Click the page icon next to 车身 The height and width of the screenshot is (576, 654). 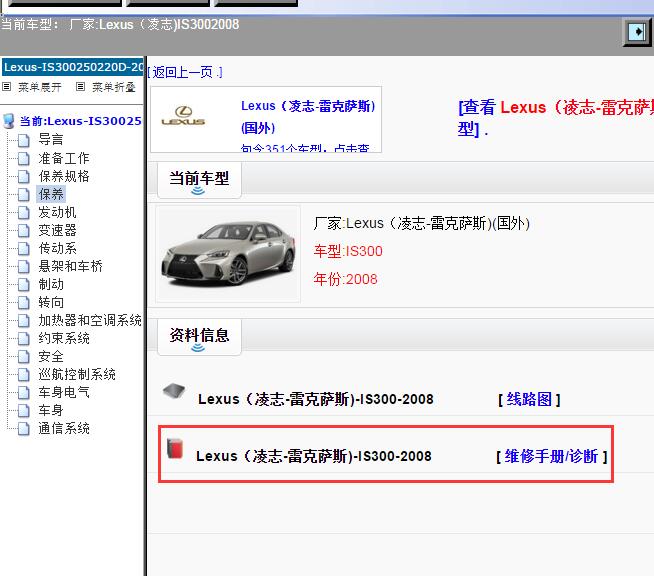pos(24,410)
